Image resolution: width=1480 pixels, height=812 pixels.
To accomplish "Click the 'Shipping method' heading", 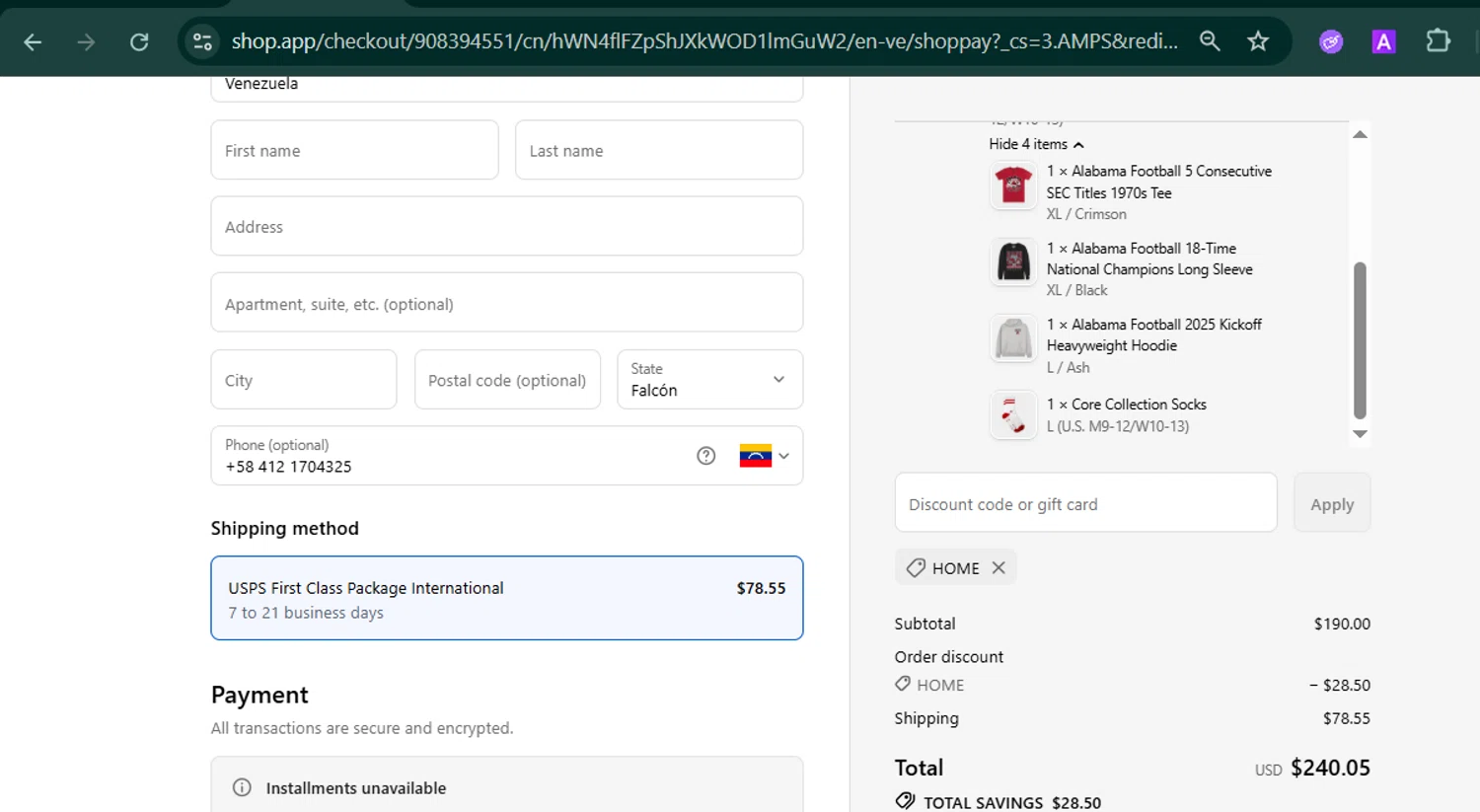I will [285, 528].
